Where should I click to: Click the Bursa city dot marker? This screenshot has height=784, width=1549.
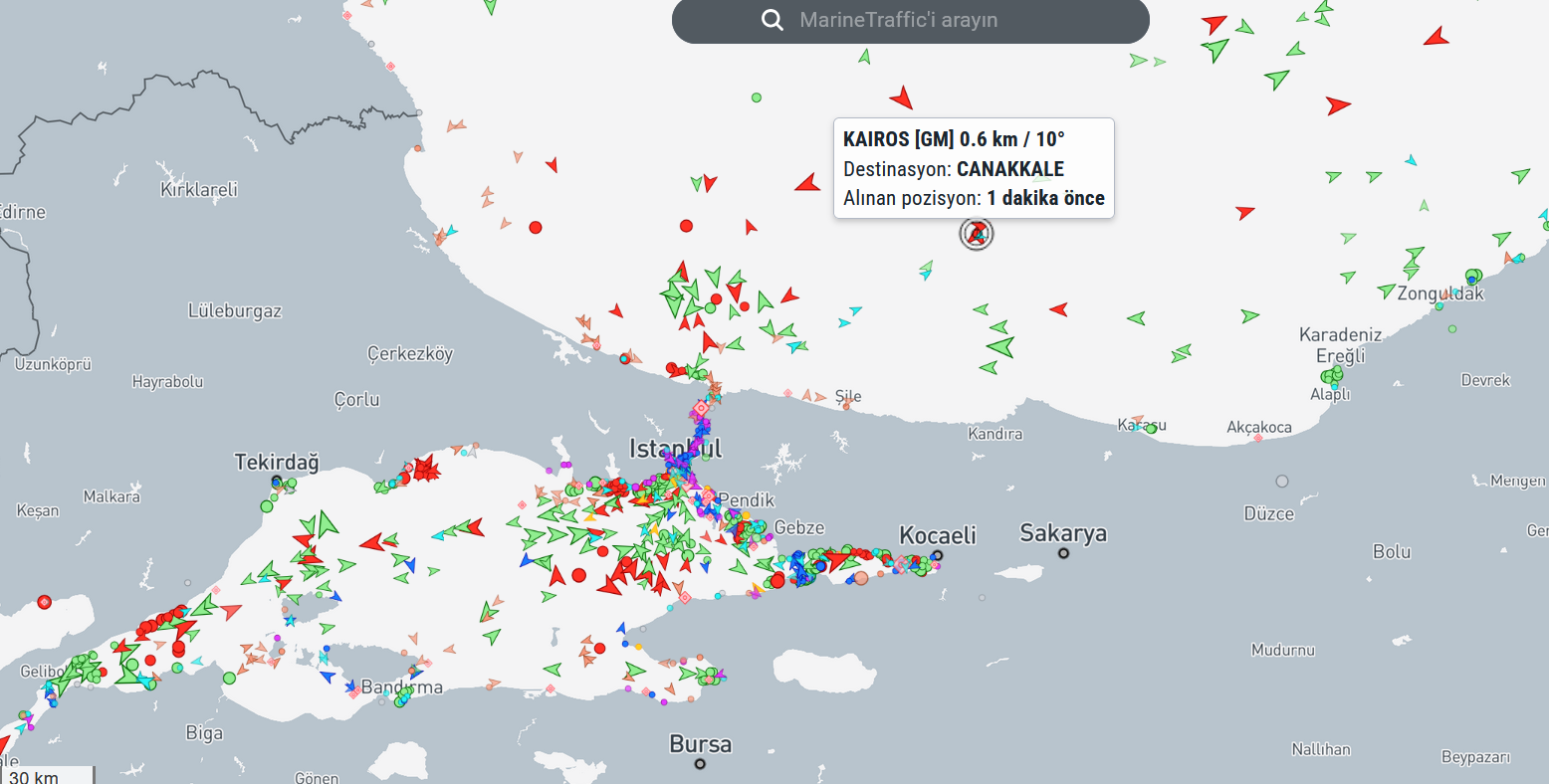pyautogui.click(x=700, y=764)
